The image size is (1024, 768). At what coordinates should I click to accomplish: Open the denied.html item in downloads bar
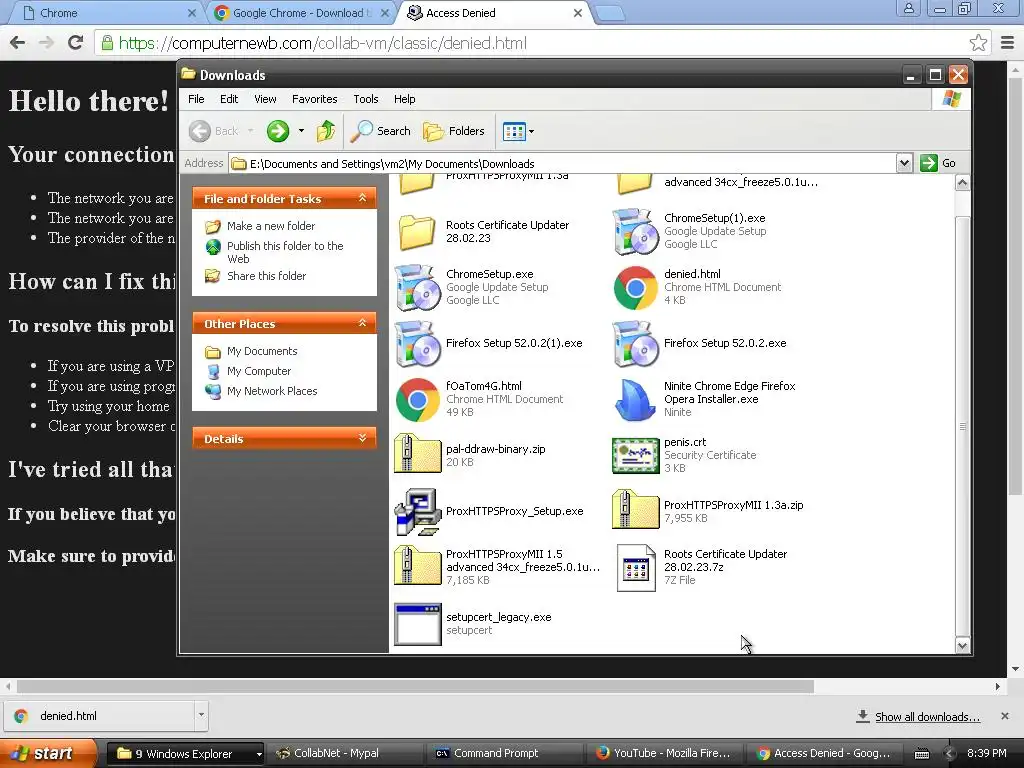tap(99, 716)
